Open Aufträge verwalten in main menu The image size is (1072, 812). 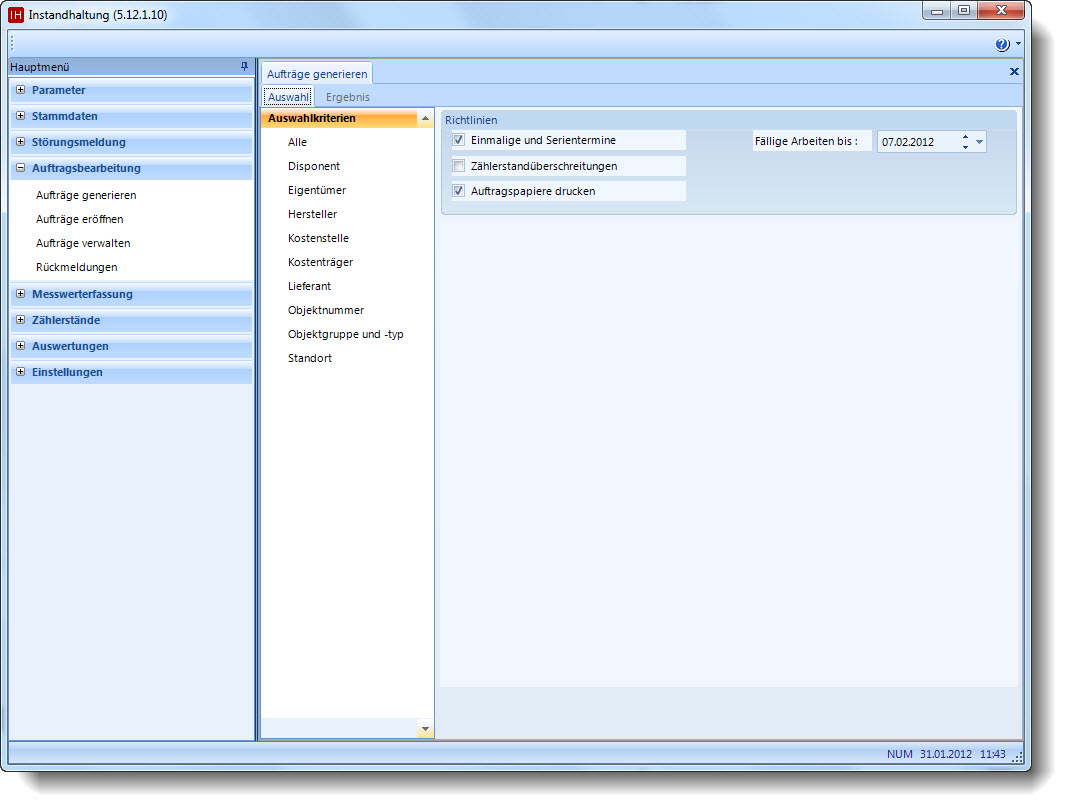coord(83,243)
